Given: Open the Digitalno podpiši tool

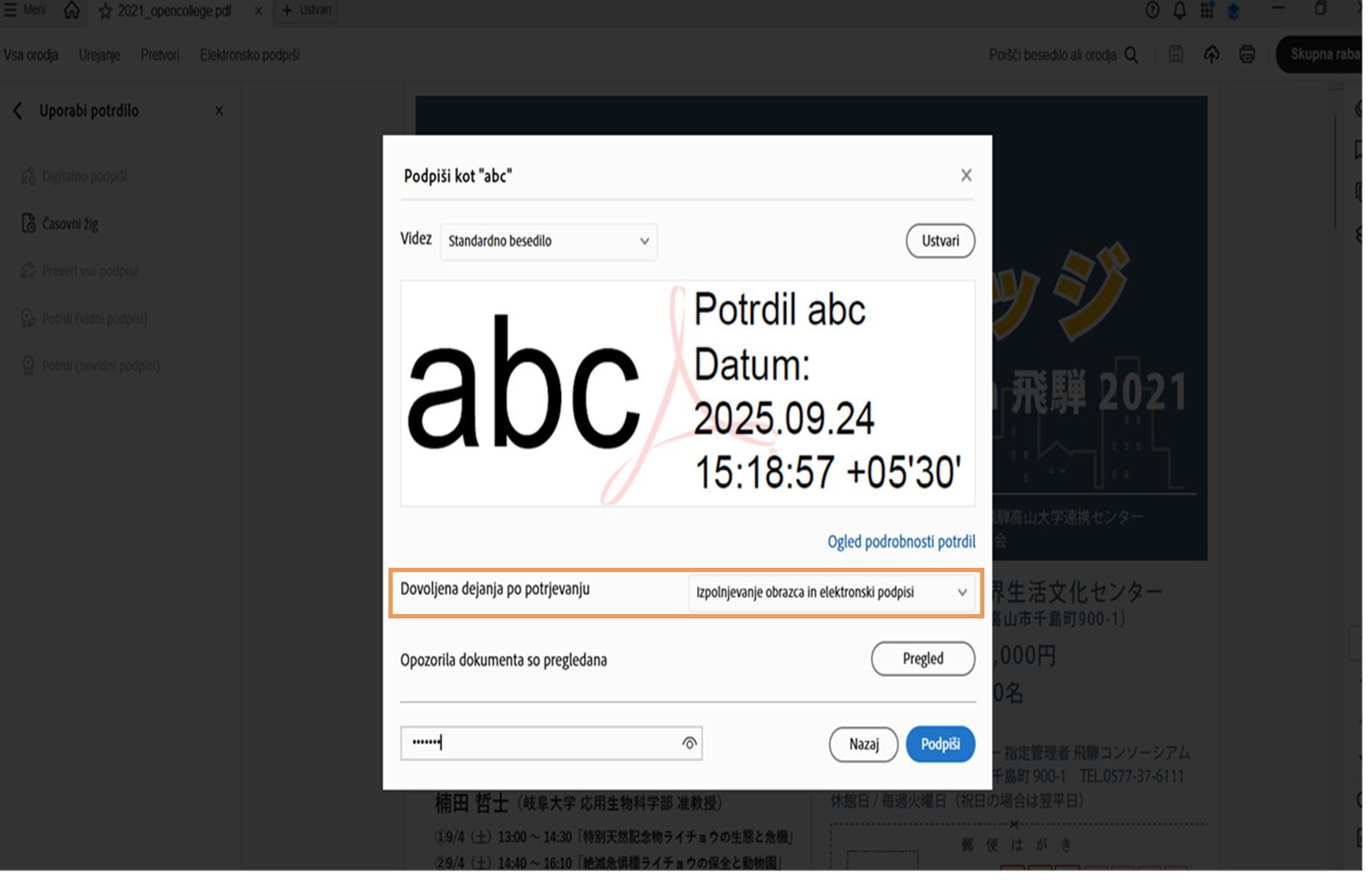Looking at the screenshot, I should coord(83,176).
